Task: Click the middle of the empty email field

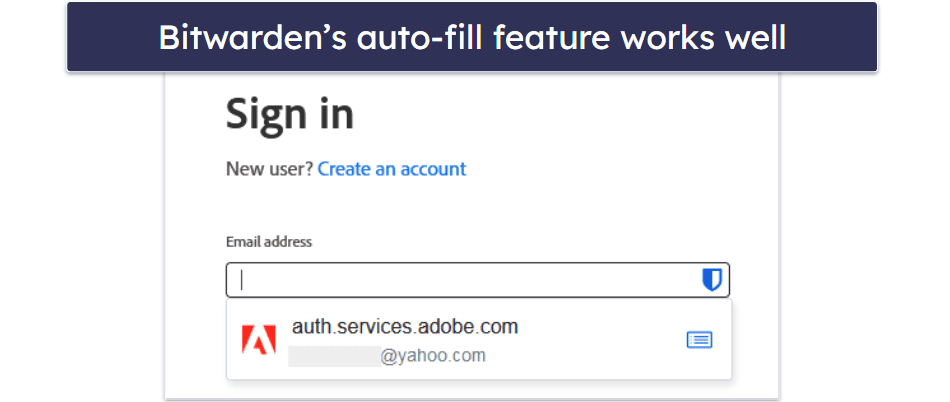Action: click(x=470, y=281)
